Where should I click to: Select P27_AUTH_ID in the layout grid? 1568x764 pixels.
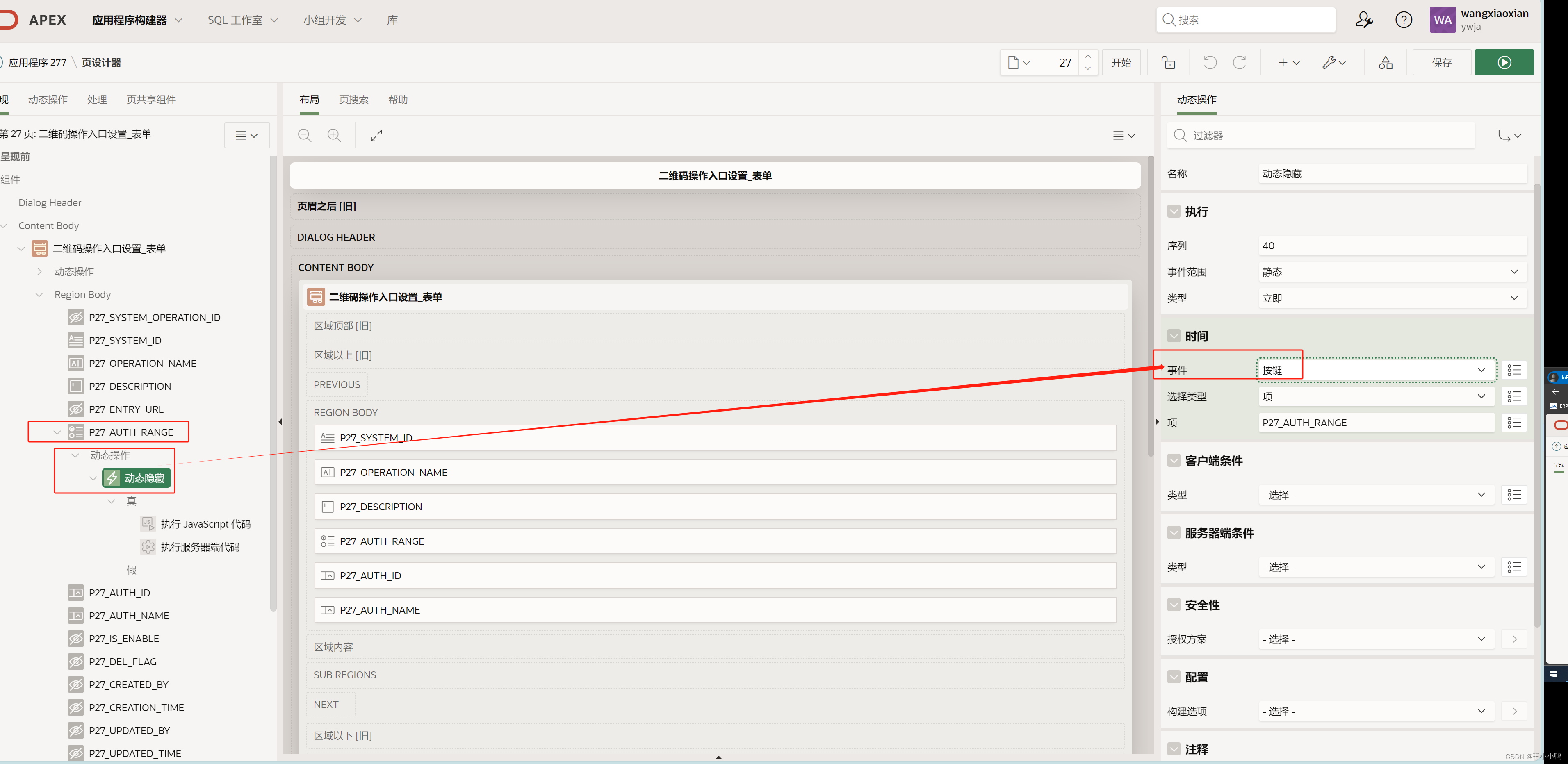715,575
